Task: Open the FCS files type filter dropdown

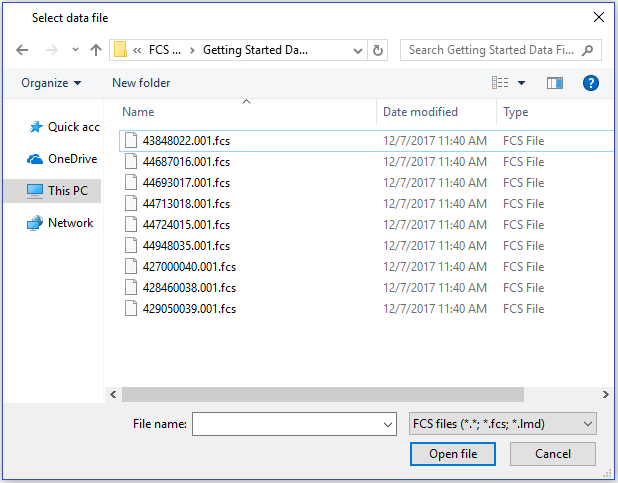Action: point(503,424)
